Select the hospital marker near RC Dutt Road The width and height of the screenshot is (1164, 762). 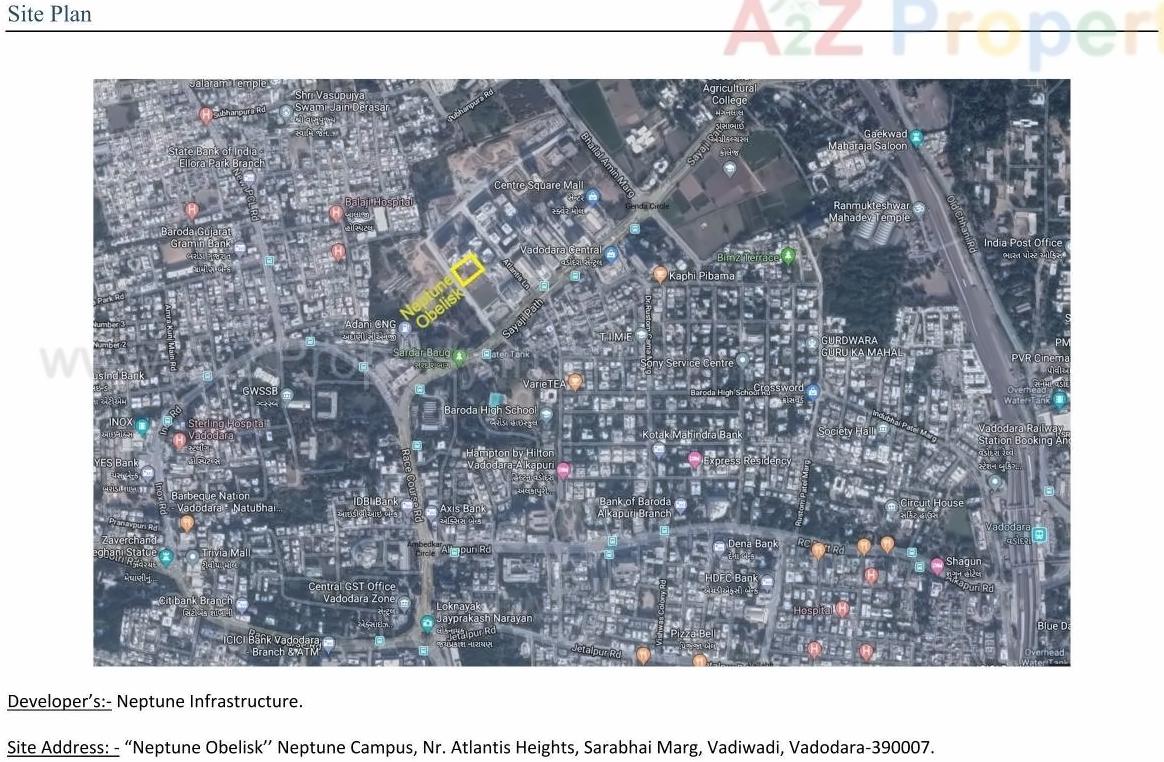[871, 576]
